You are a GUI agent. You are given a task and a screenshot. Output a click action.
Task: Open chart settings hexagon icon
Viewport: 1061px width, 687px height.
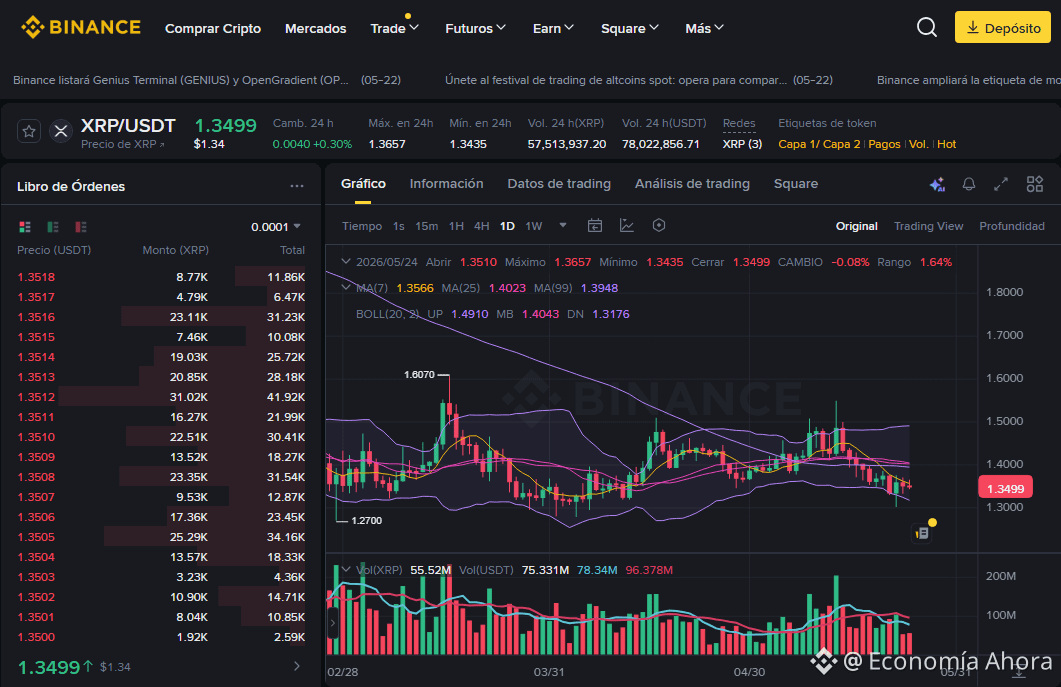tap(658, 225)
